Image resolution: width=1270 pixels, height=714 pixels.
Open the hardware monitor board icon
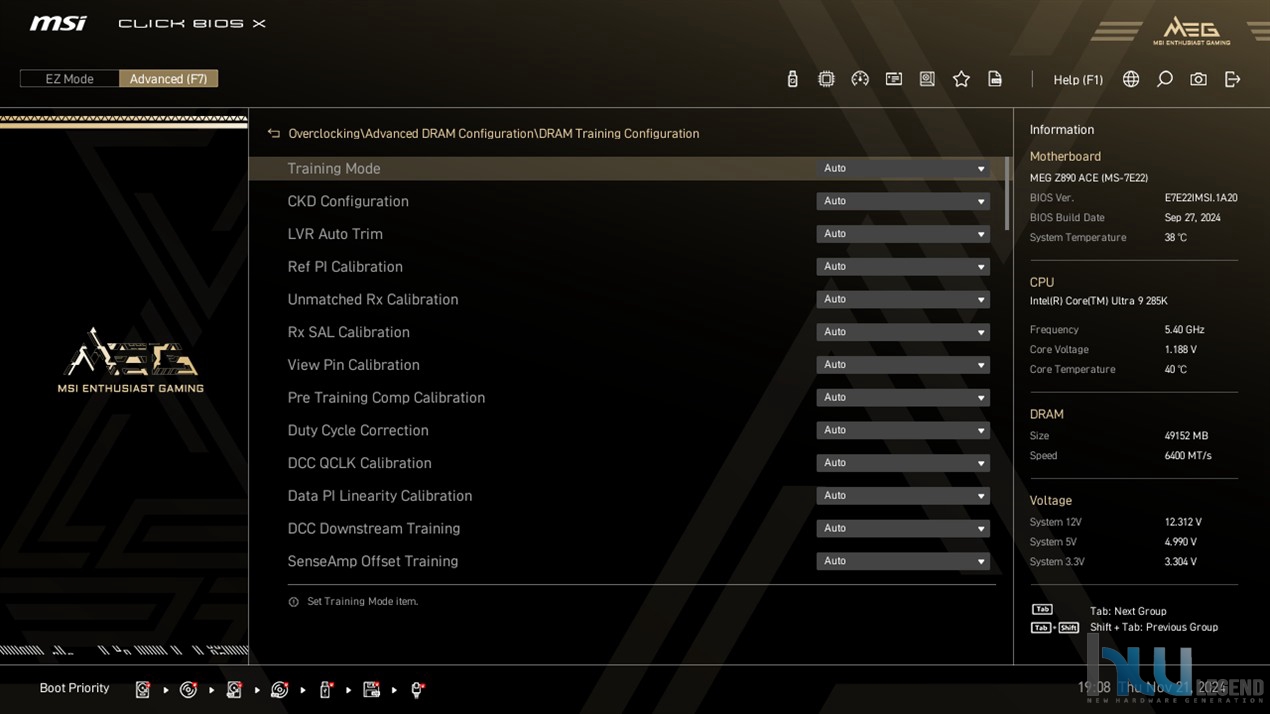pos(927,79)
